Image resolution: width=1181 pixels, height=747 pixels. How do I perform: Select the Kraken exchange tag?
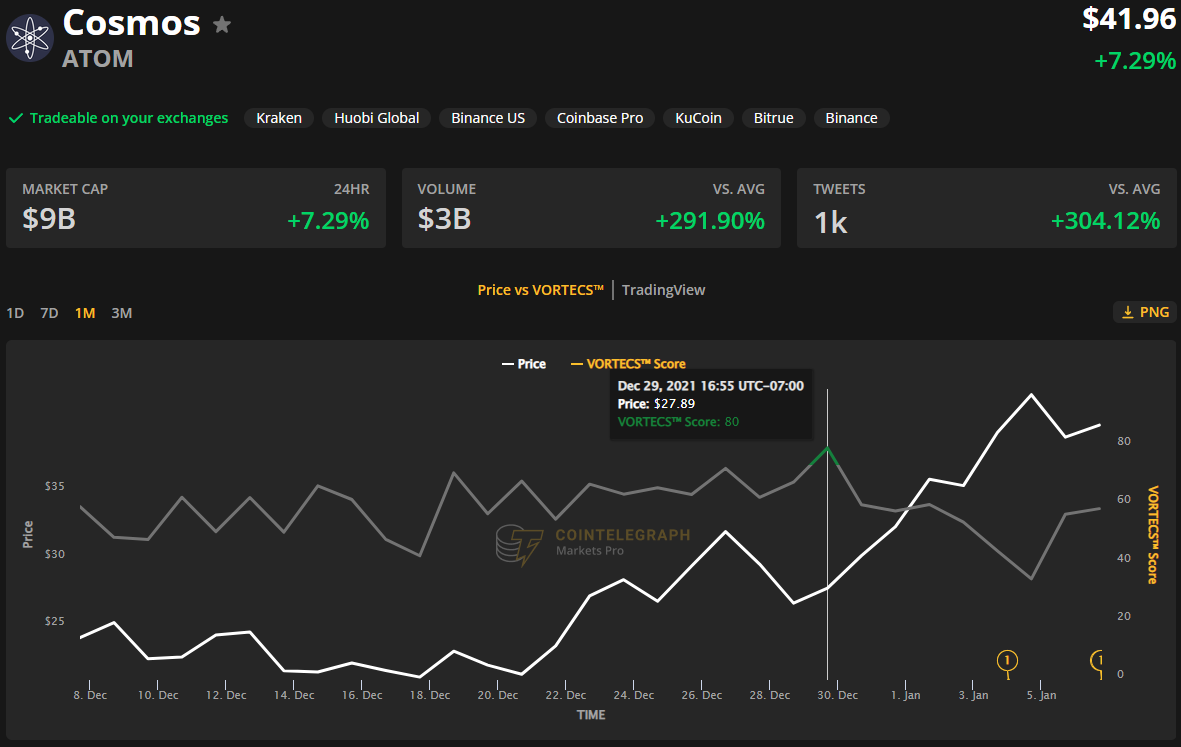click(x=279, y=118)
